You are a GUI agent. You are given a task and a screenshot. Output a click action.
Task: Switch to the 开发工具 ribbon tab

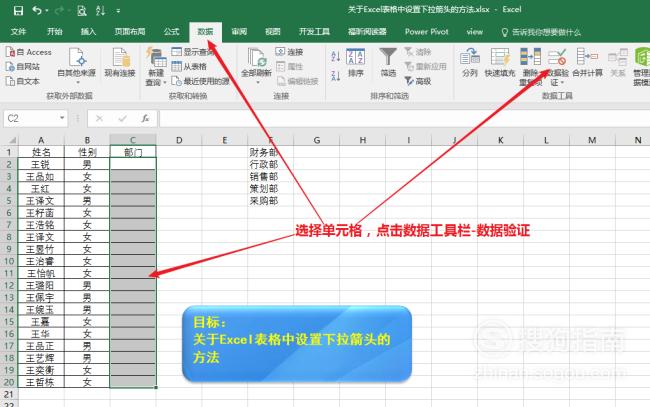(x=314, y=31)
